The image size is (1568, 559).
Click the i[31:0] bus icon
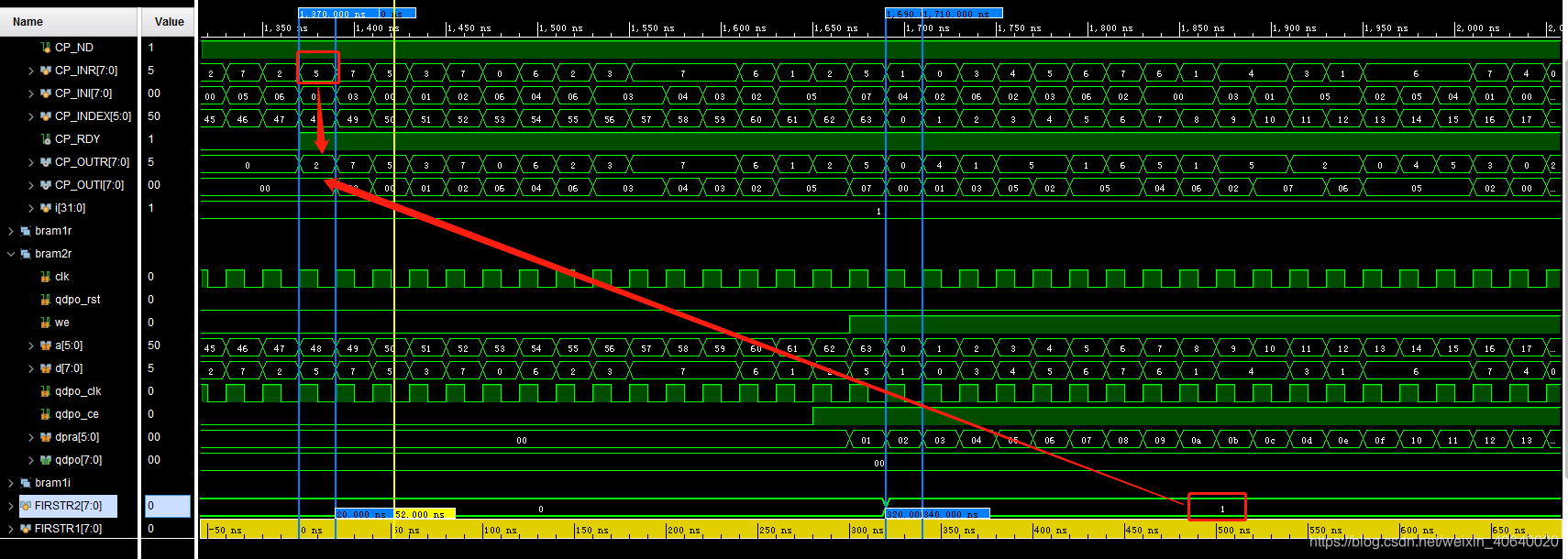46,208
